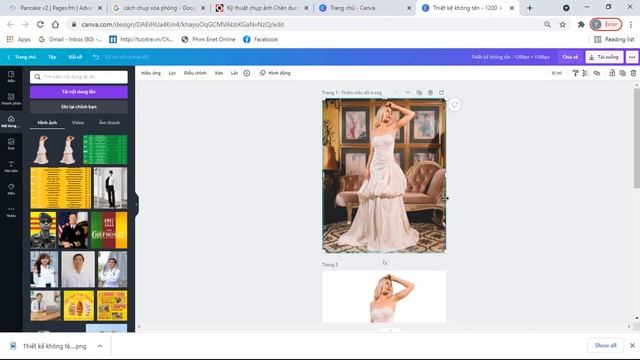The width and height of the screenshot is (640, 360).
Task: Duplicate page 1 with the page copy icon
Action: (419, 93)
